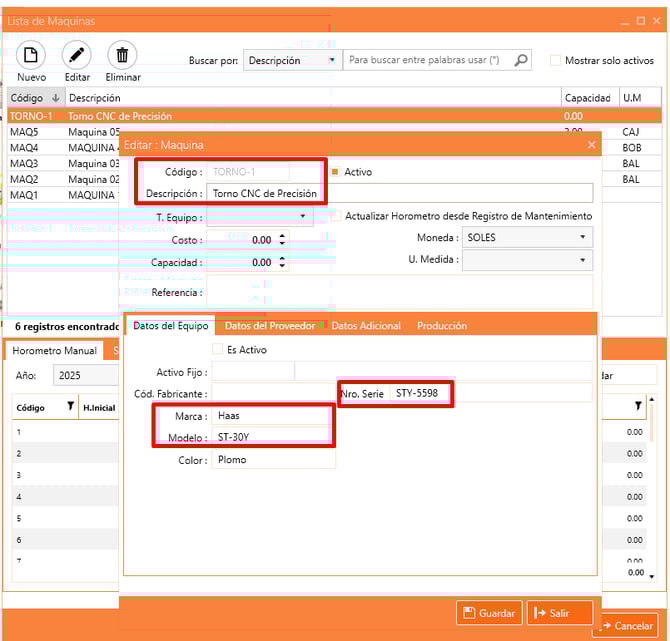670x641 pixels.
Task: Toggle Mostrar solo activos checkbox
Action: point(555,60)
